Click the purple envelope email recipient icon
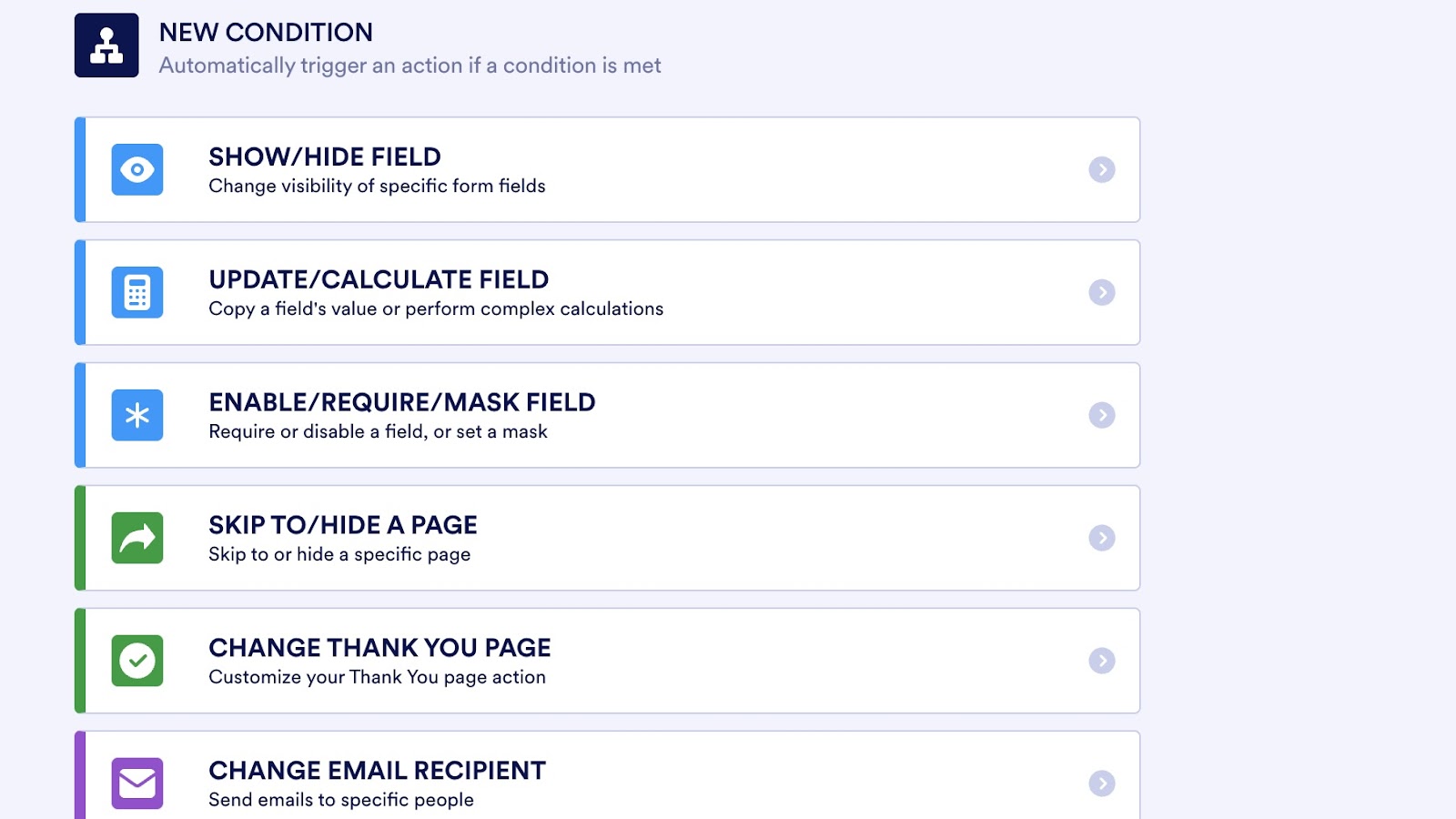Viewport: 1456px width, 819px height. pyautogui.click(x=137, y=784)
